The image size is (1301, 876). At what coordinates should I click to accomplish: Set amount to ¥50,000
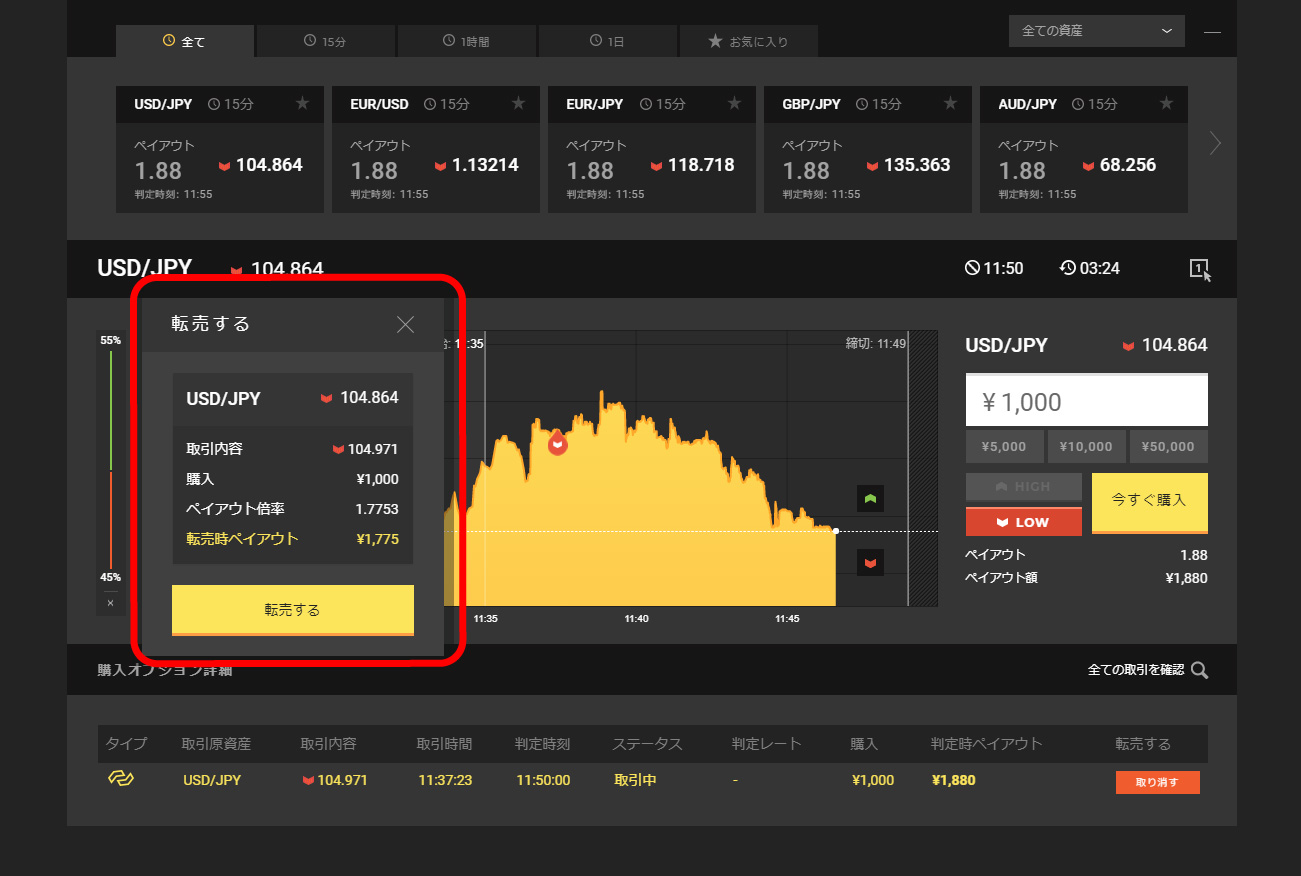(x=1168, y=447)
